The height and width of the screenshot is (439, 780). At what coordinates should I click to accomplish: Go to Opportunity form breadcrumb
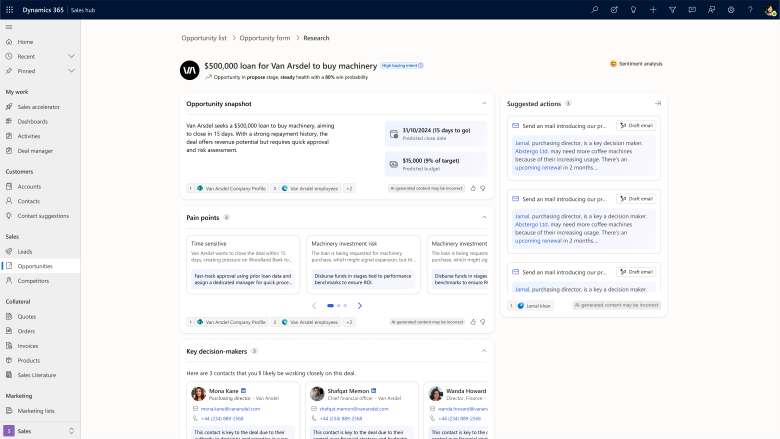(x=265, y=38)
